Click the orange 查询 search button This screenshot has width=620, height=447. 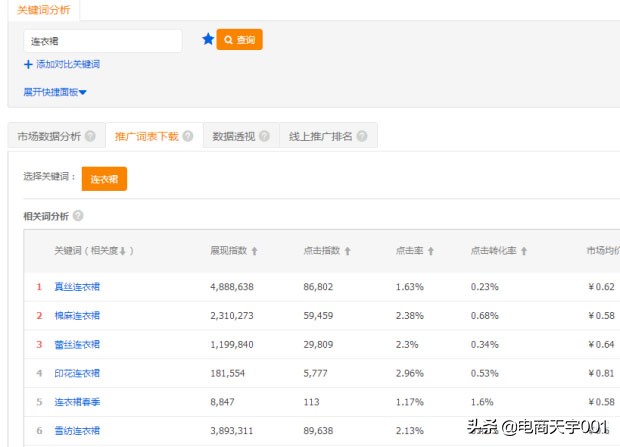click(x=239, y=40)
